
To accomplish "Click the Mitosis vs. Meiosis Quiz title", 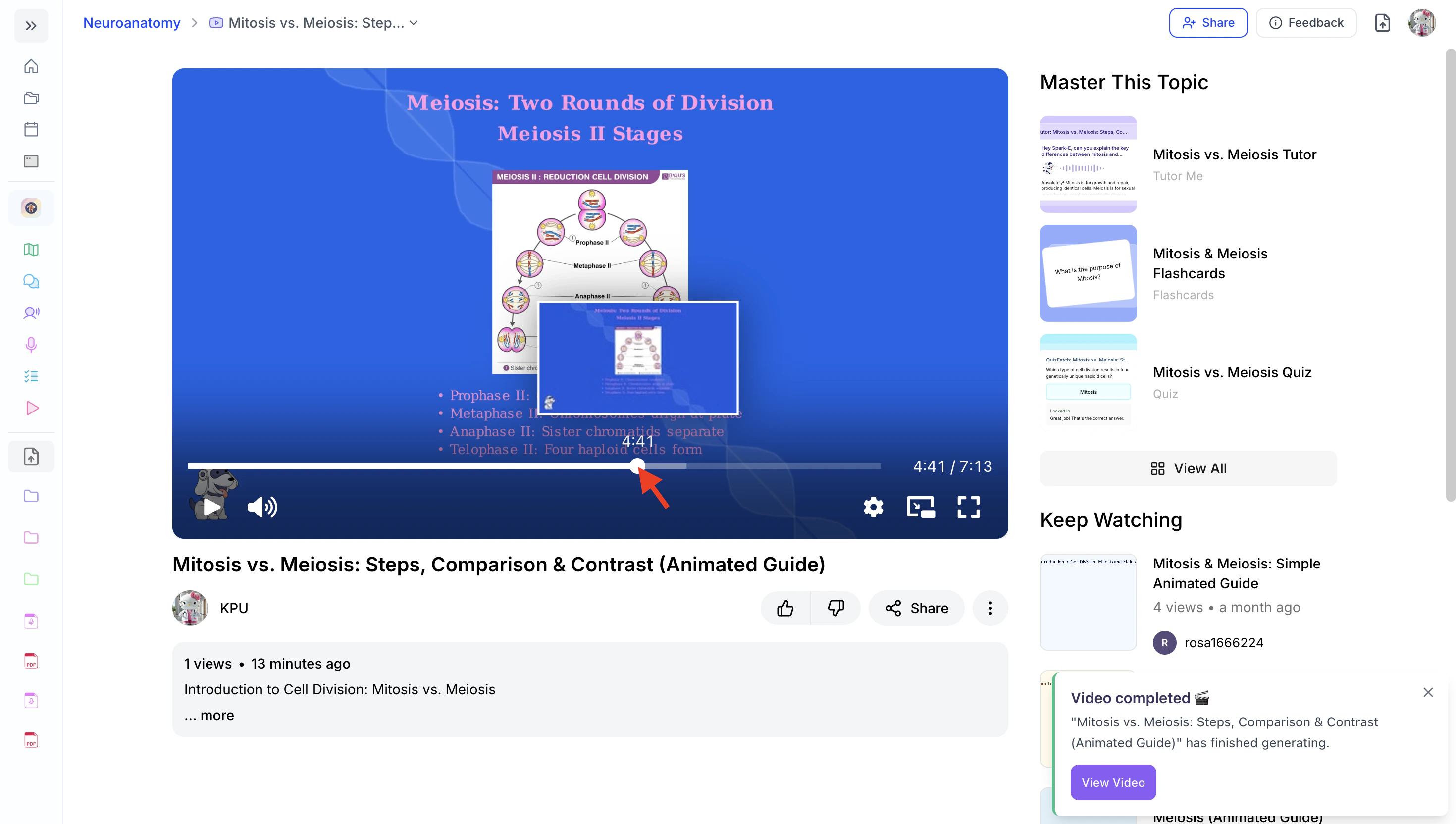I will (1233, 372).
